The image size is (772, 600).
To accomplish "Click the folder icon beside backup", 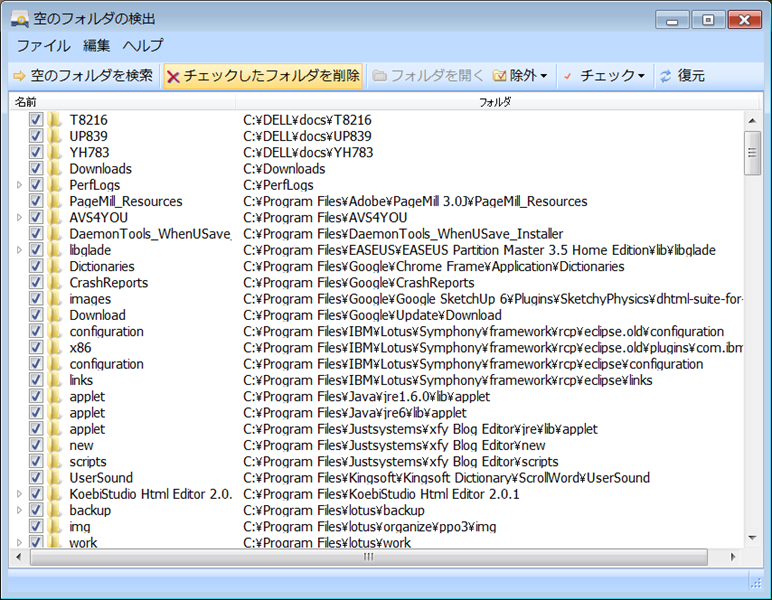I will [55, 509].
